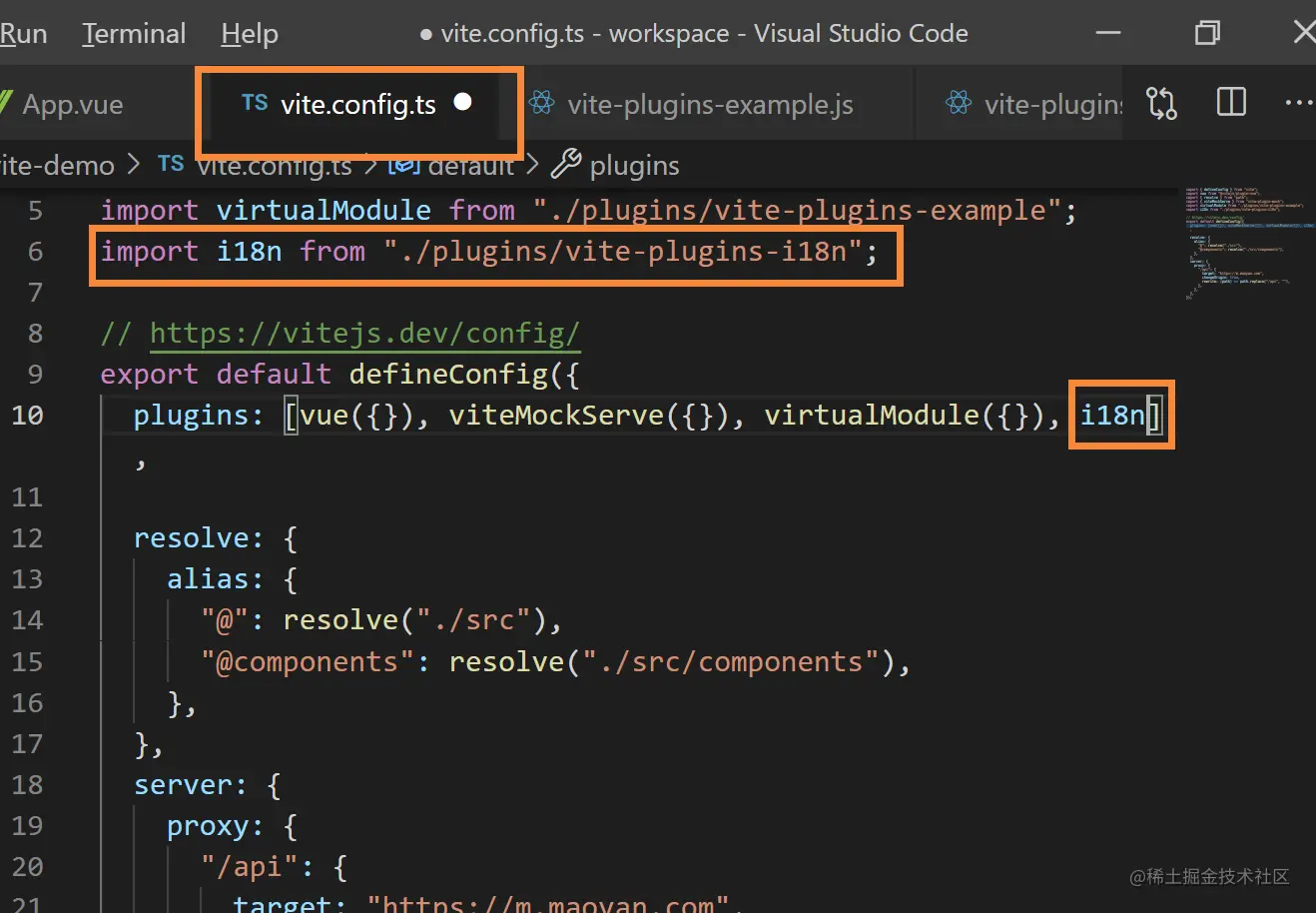Select the cut-off vite-plugin tab label
1316x913 pixels.
point(1053,105)
